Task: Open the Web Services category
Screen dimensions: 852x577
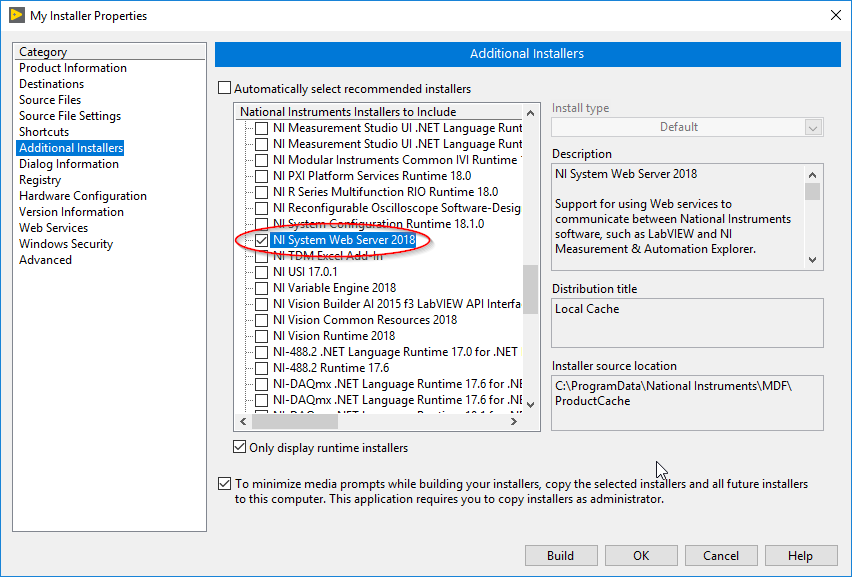Action: tap(53, 228)
